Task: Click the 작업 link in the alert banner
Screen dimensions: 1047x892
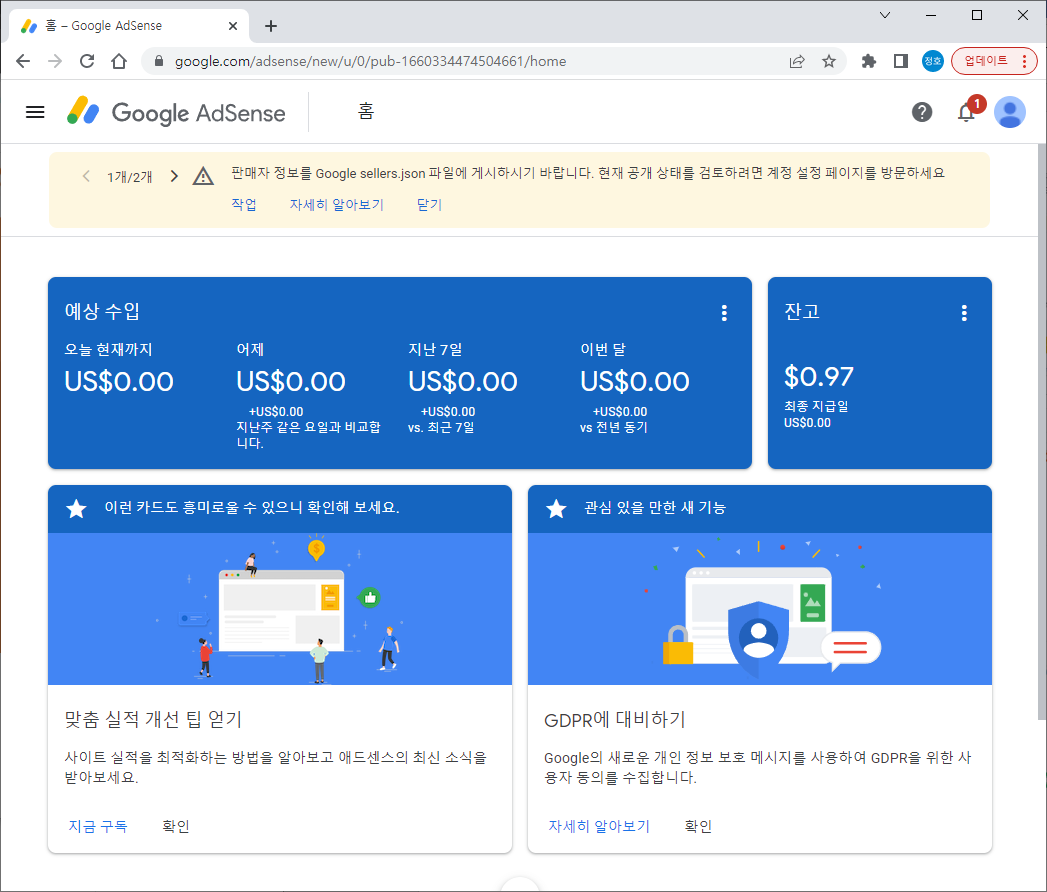Action: pos(244,204)
